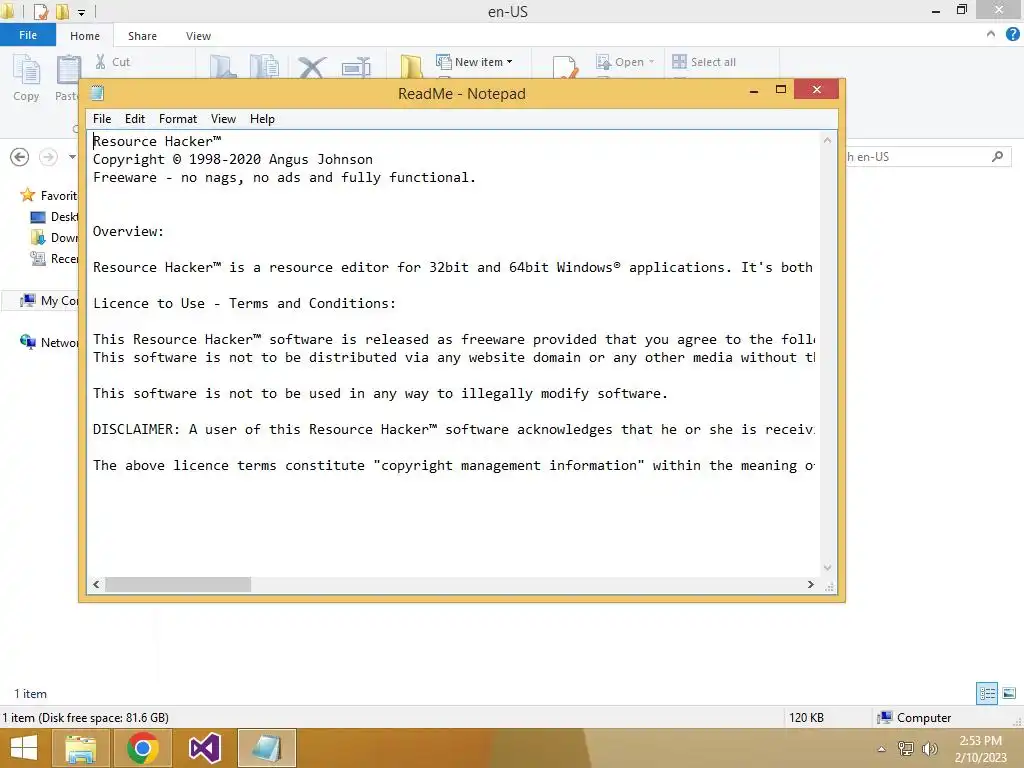The height and width of the screenshot is (768, 1024).
Task: Click the '120 KB' status bar entry
Action: coord(806,718)
